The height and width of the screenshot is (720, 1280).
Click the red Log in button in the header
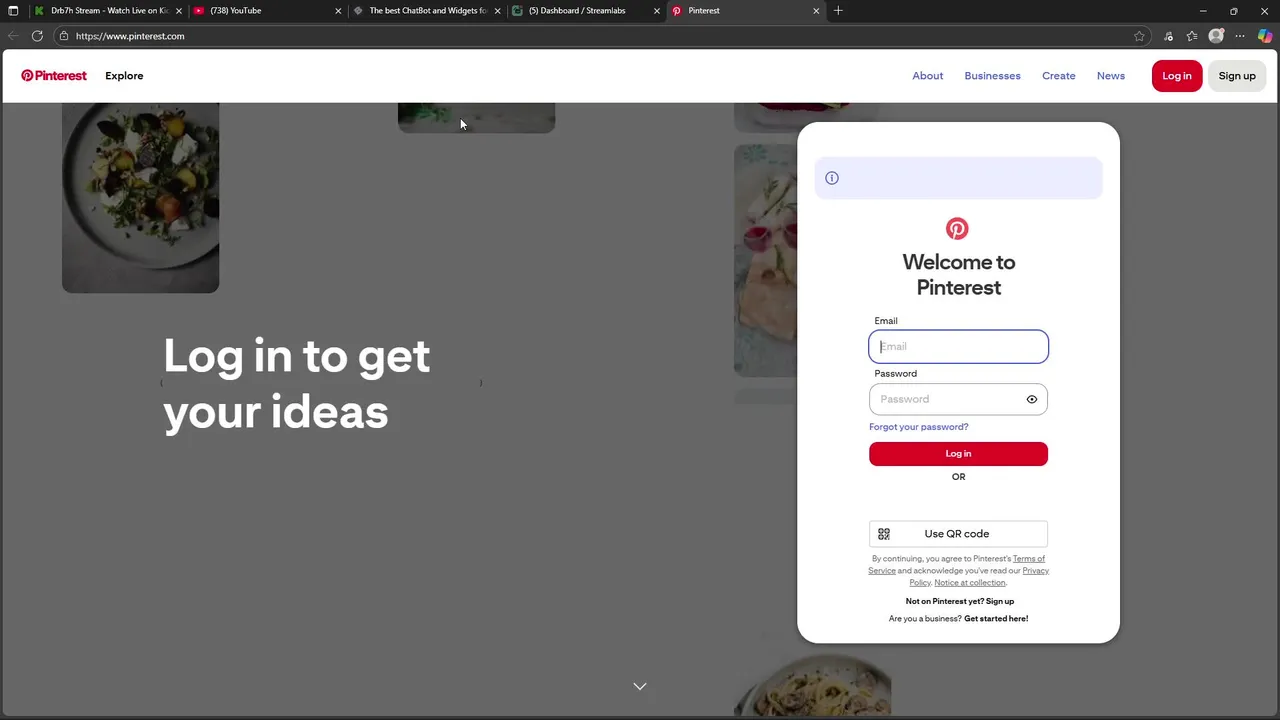coord(1176,76)
